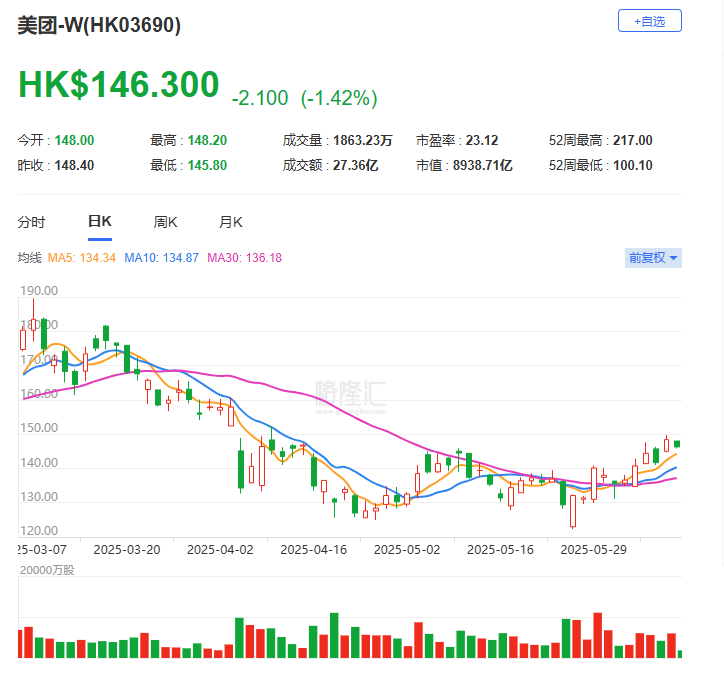
Task: Click the 均线 moving average label
Action: point(30,258)
